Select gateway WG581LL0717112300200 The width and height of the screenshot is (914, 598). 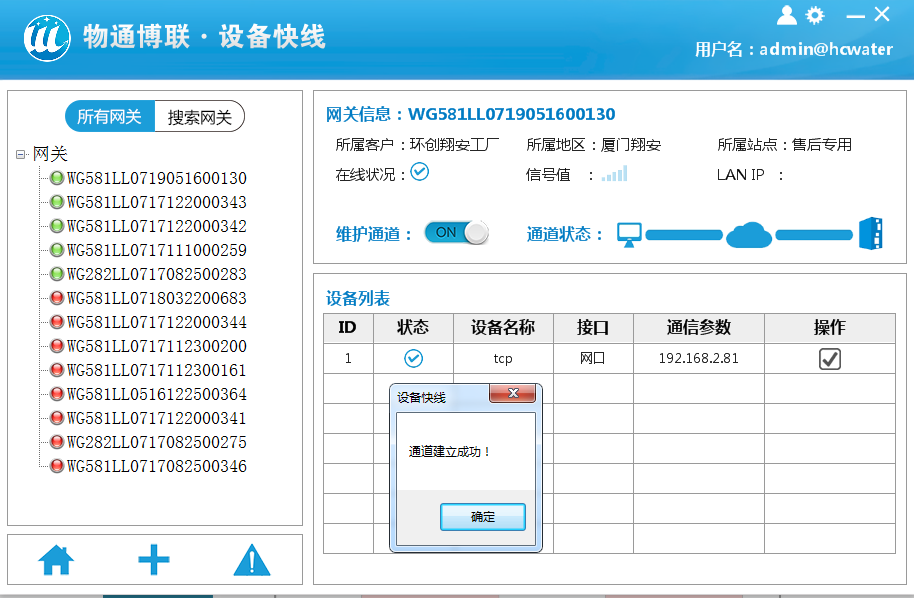coord(156,346)
